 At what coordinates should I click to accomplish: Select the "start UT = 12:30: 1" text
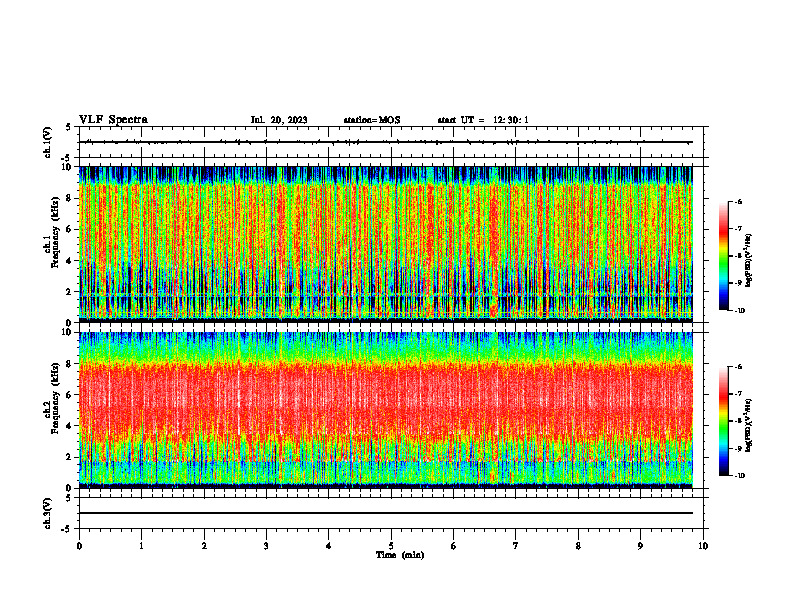click(x=483, y=120)
